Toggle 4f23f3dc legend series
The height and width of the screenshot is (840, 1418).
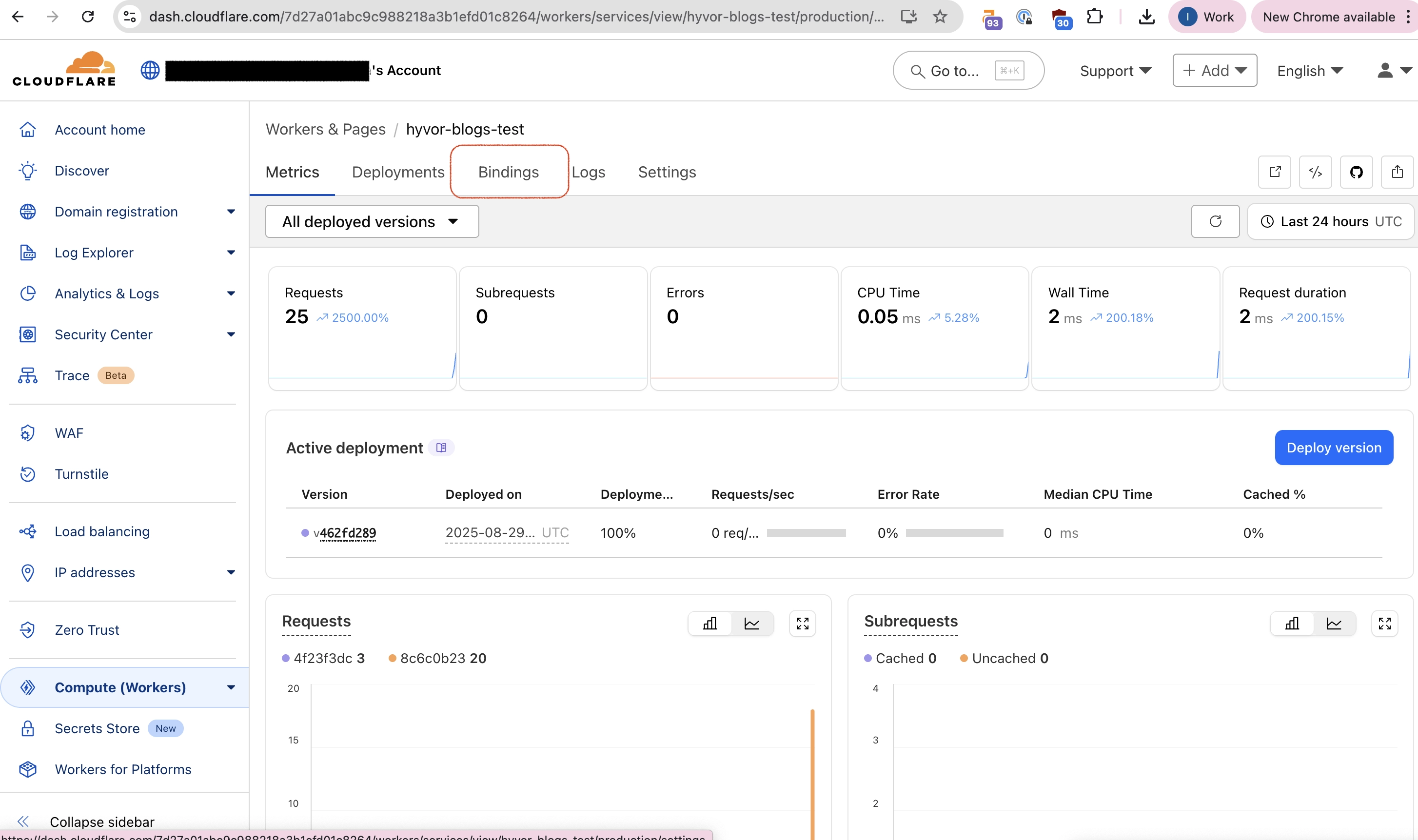[324, 658]
